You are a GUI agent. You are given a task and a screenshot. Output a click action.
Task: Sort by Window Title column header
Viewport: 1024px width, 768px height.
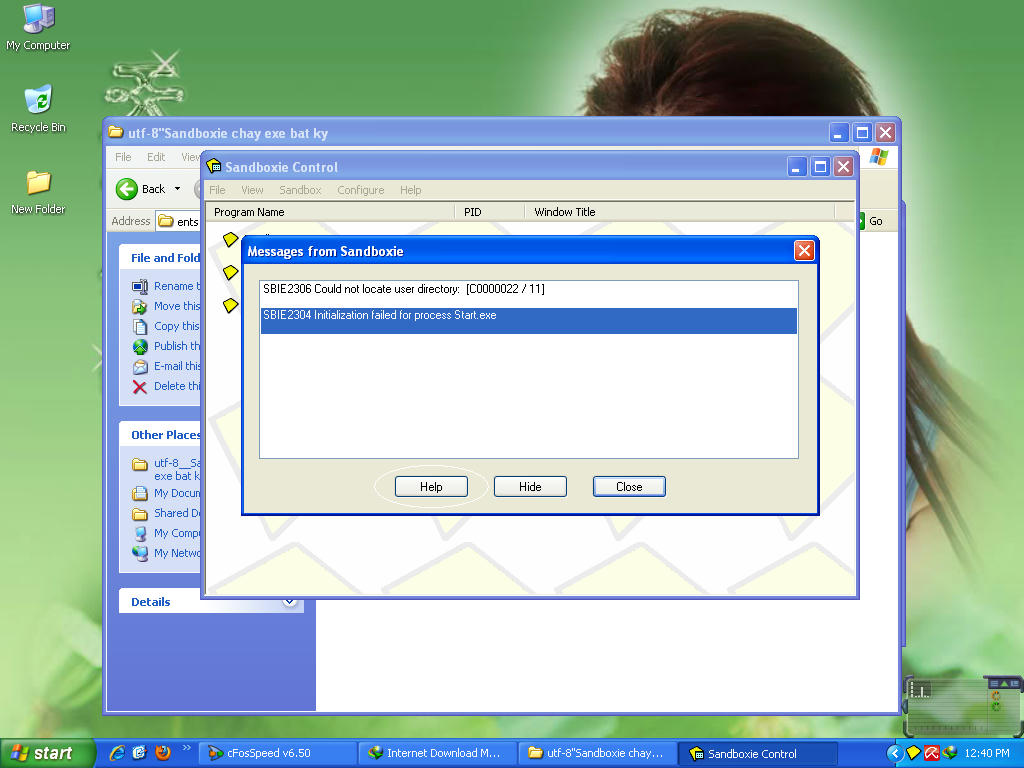coord(679,212)
